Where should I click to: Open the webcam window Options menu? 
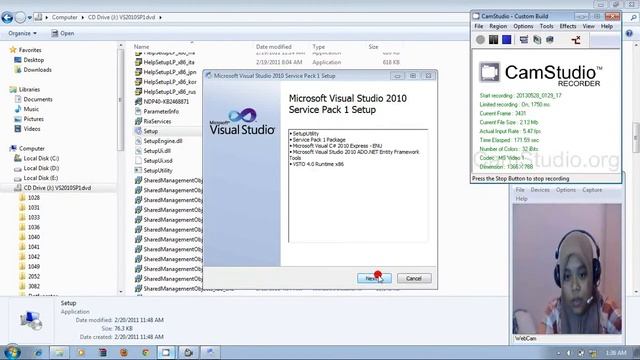[566, 190]
